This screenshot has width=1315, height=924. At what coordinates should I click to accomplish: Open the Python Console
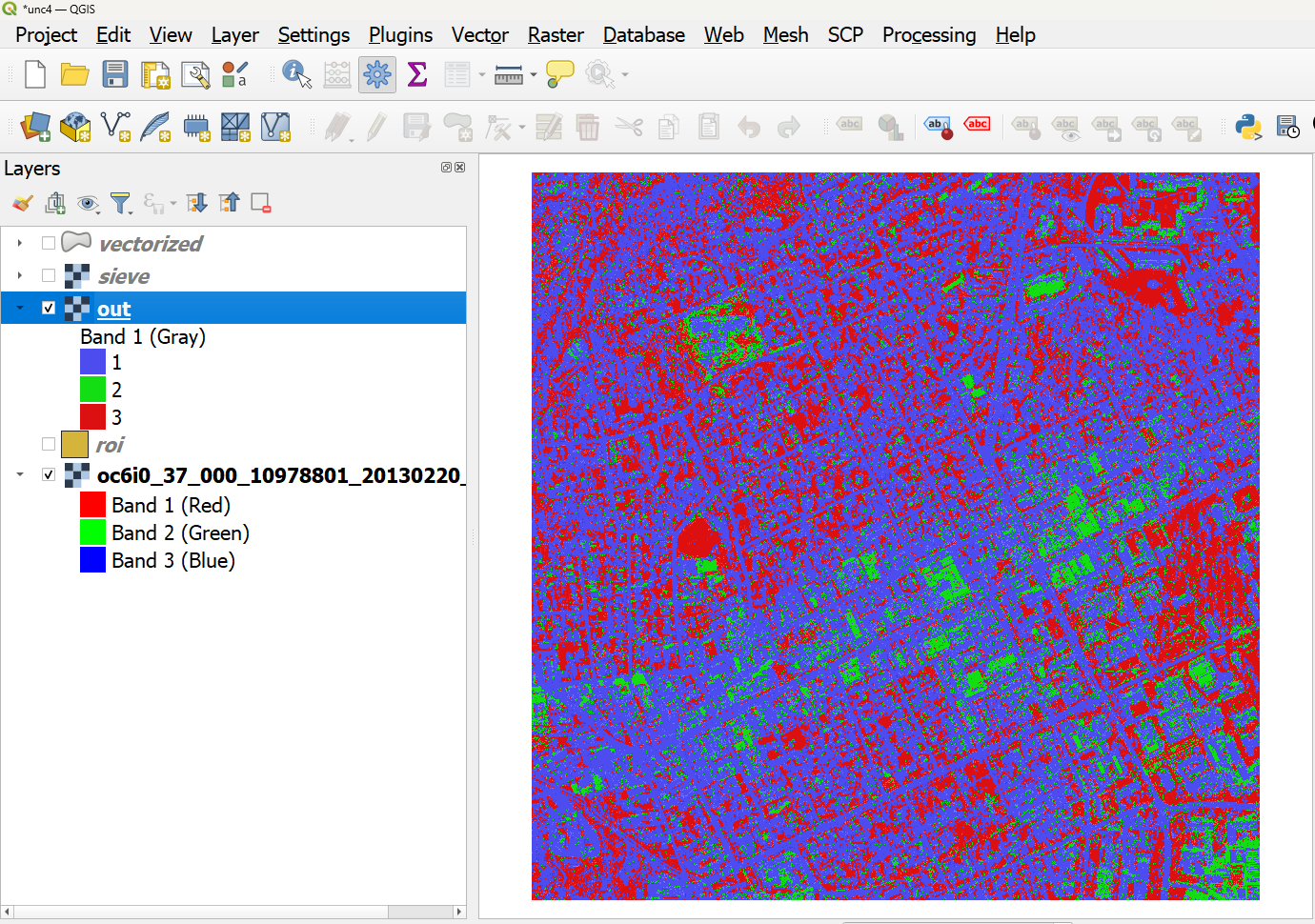pos(1248,126)
